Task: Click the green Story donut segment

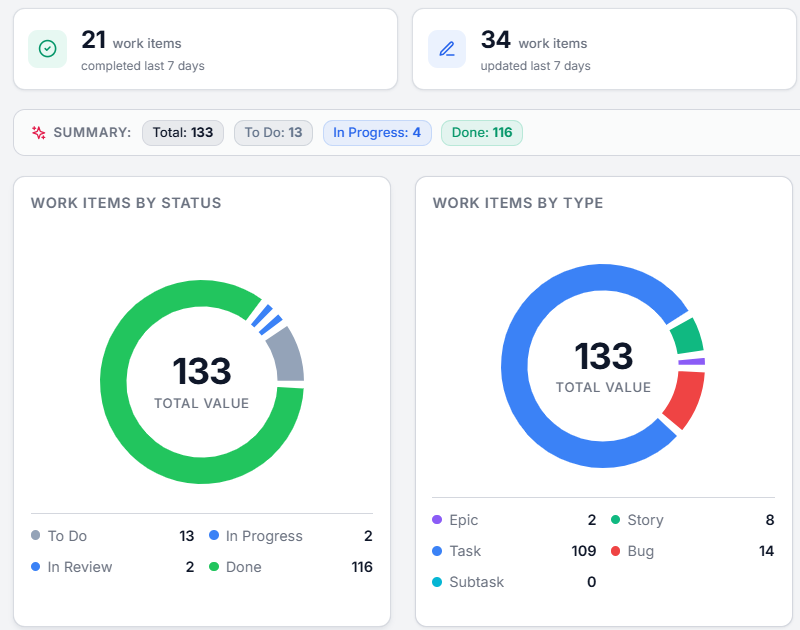Action: (x=687, y=336)
